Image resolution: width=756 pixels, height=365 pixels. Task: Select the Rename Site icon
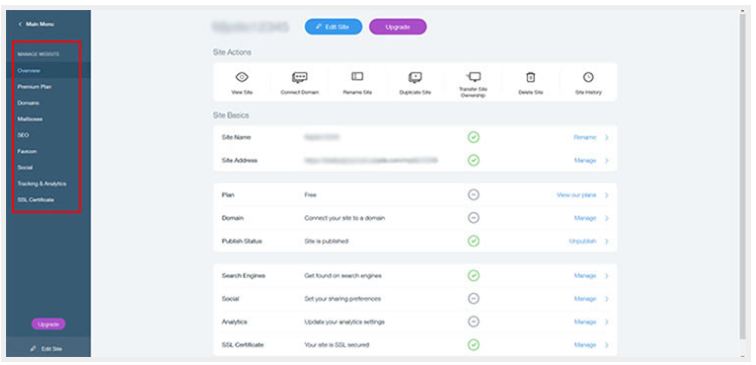click(357, 77)
